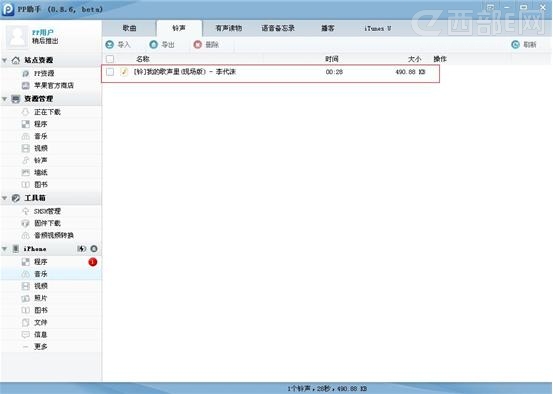Click the user avatar picture
This screenshot has width=553, height=394.
click(17, 37)
